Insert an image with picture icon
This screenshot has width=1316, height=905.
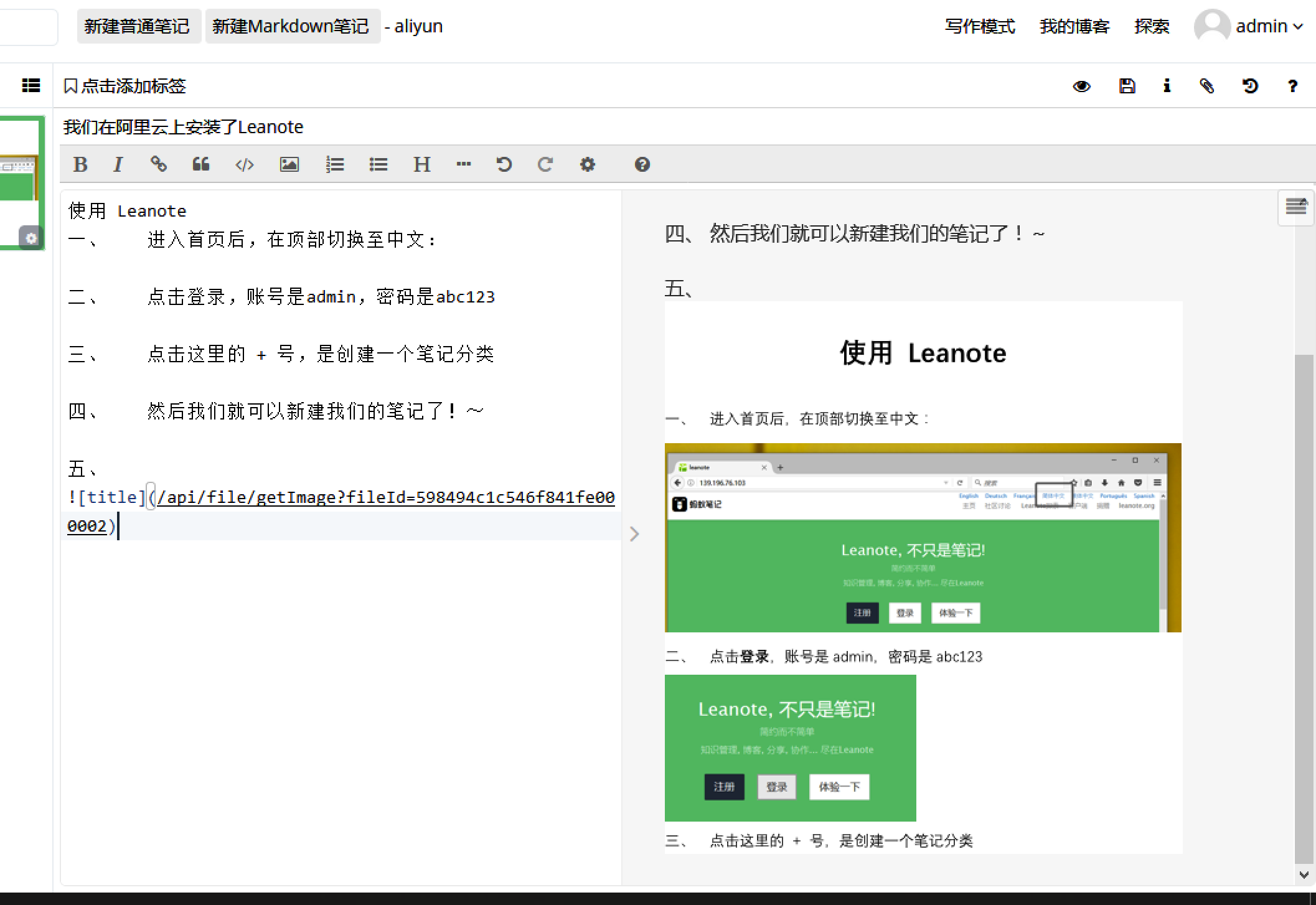point(289,164)
